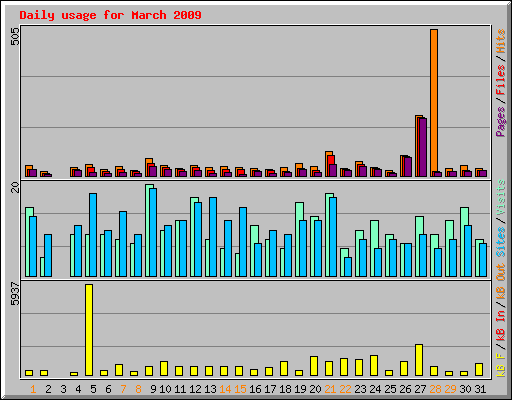Image resolution: width=512 pixels, height=400 pixels.
Task: Select the 'Visits' legend label
Action: coord(501,197)
